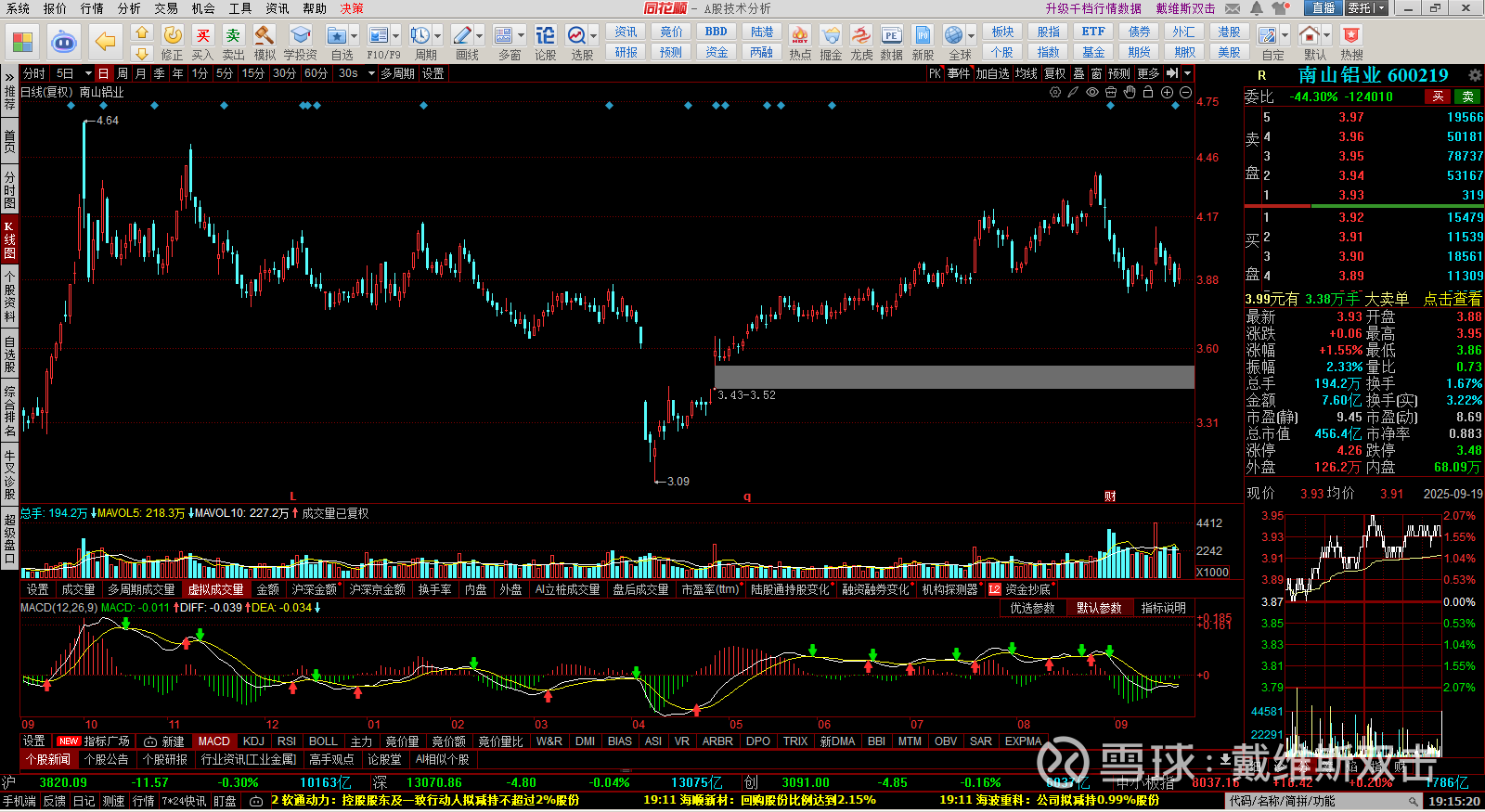Image resolution: width=1485 pixels, height=812 pixels.
Task: Expand the 选股 dropdown arrow
Action: [594, 36]
